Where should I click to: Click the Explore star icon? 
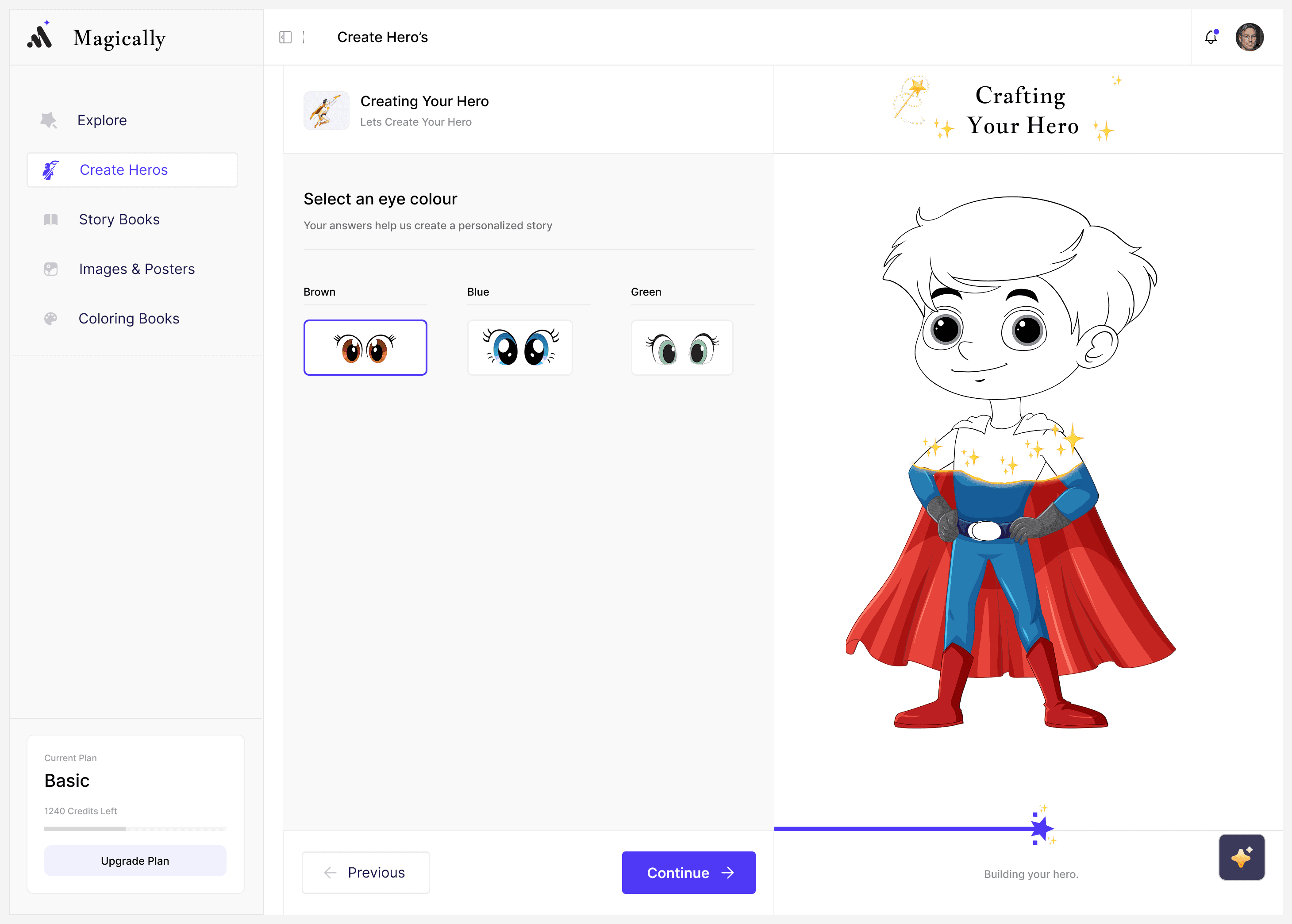click(49, 120)
